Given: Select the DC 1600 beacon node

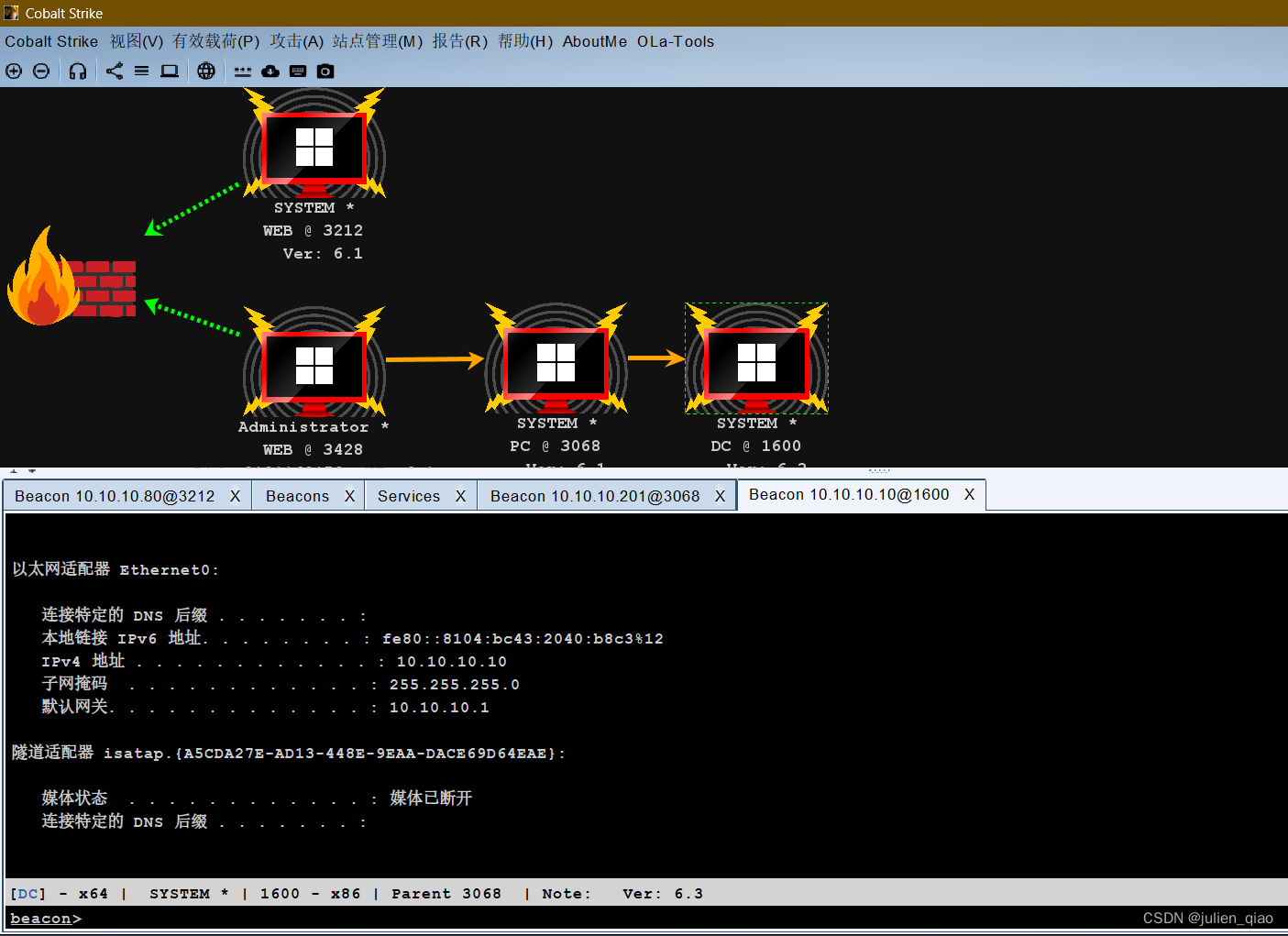Looking at the screenshot, I should (x=757, y=358).
